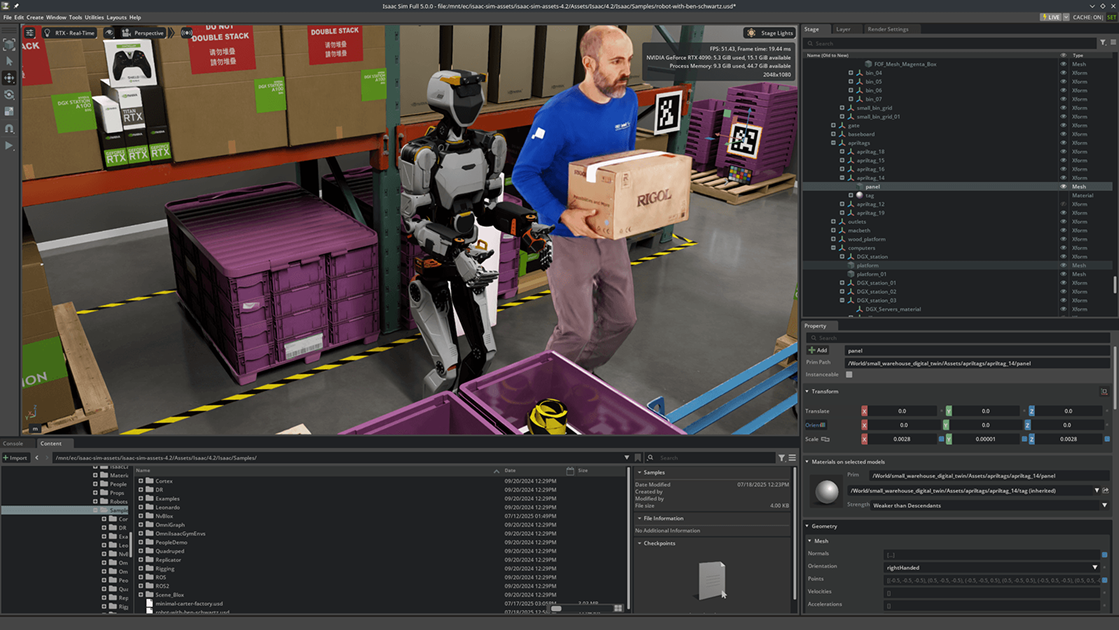
Task: Switch to the Render Settings tab
Action: pyautogui.click(x=888, y=29)
